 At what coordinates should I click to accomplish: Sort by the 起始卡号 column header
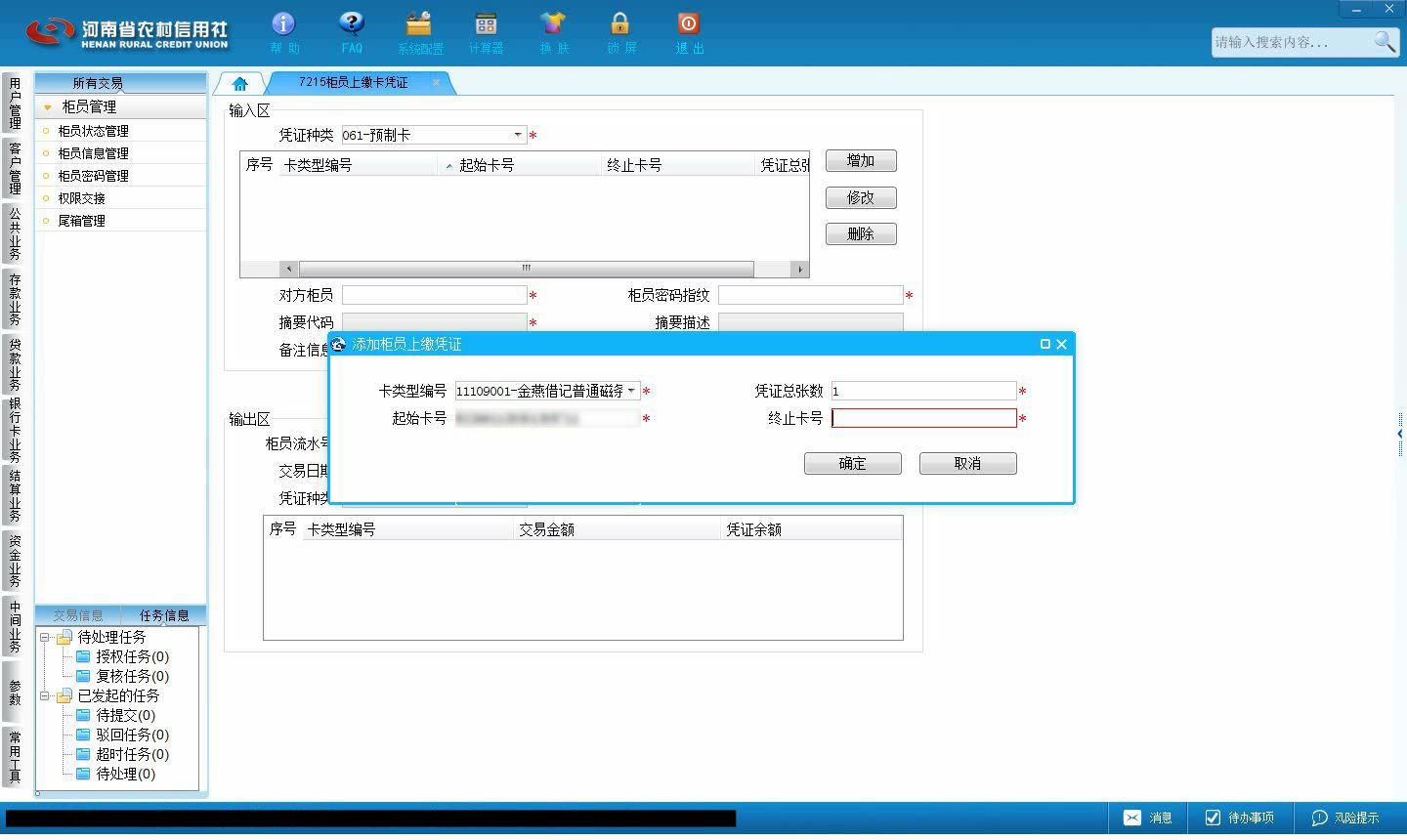tap(487, 165)
